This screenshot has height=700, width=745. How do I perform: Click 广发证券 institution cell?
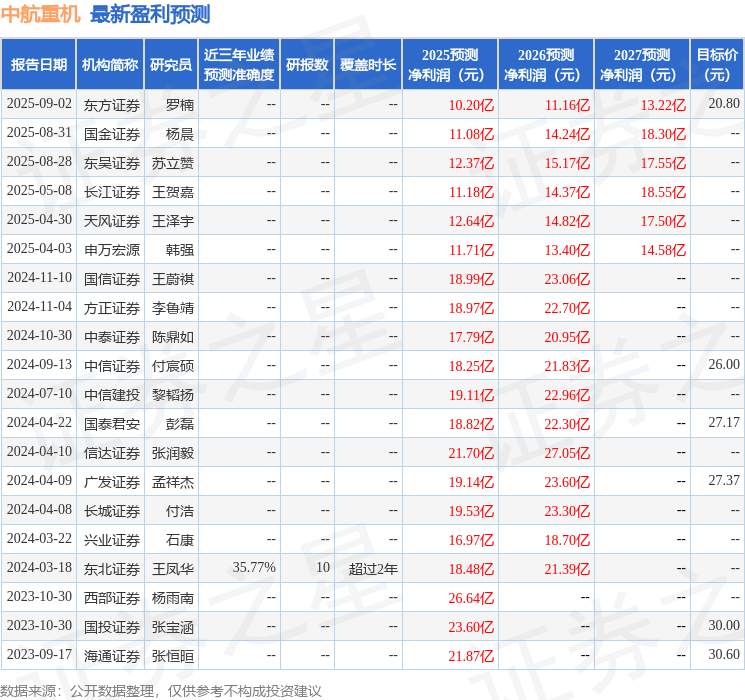(112, 482)
